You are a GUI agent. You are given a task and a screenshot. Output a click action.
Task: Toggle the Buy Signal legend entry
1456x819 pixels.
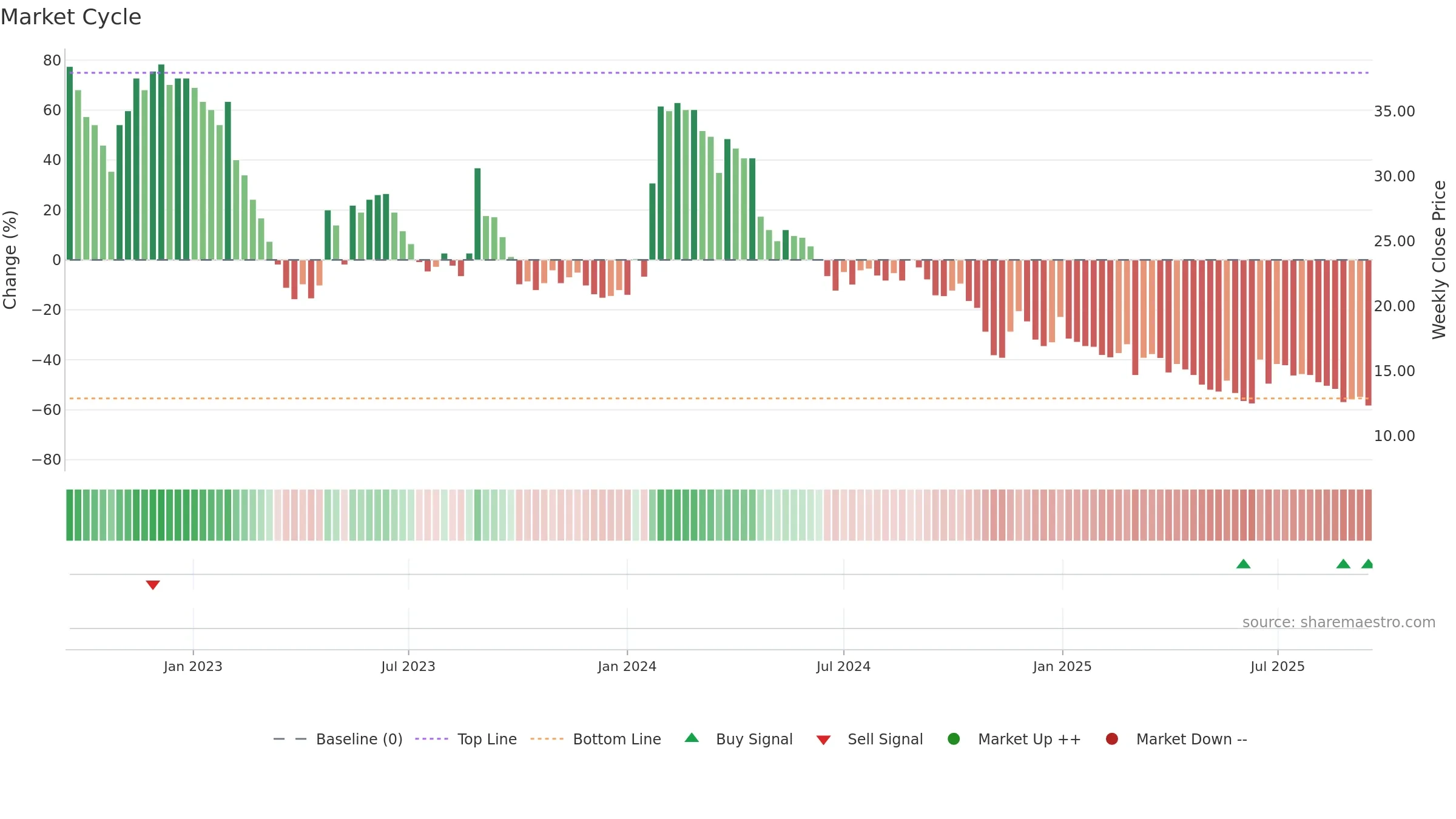(738, 739)
